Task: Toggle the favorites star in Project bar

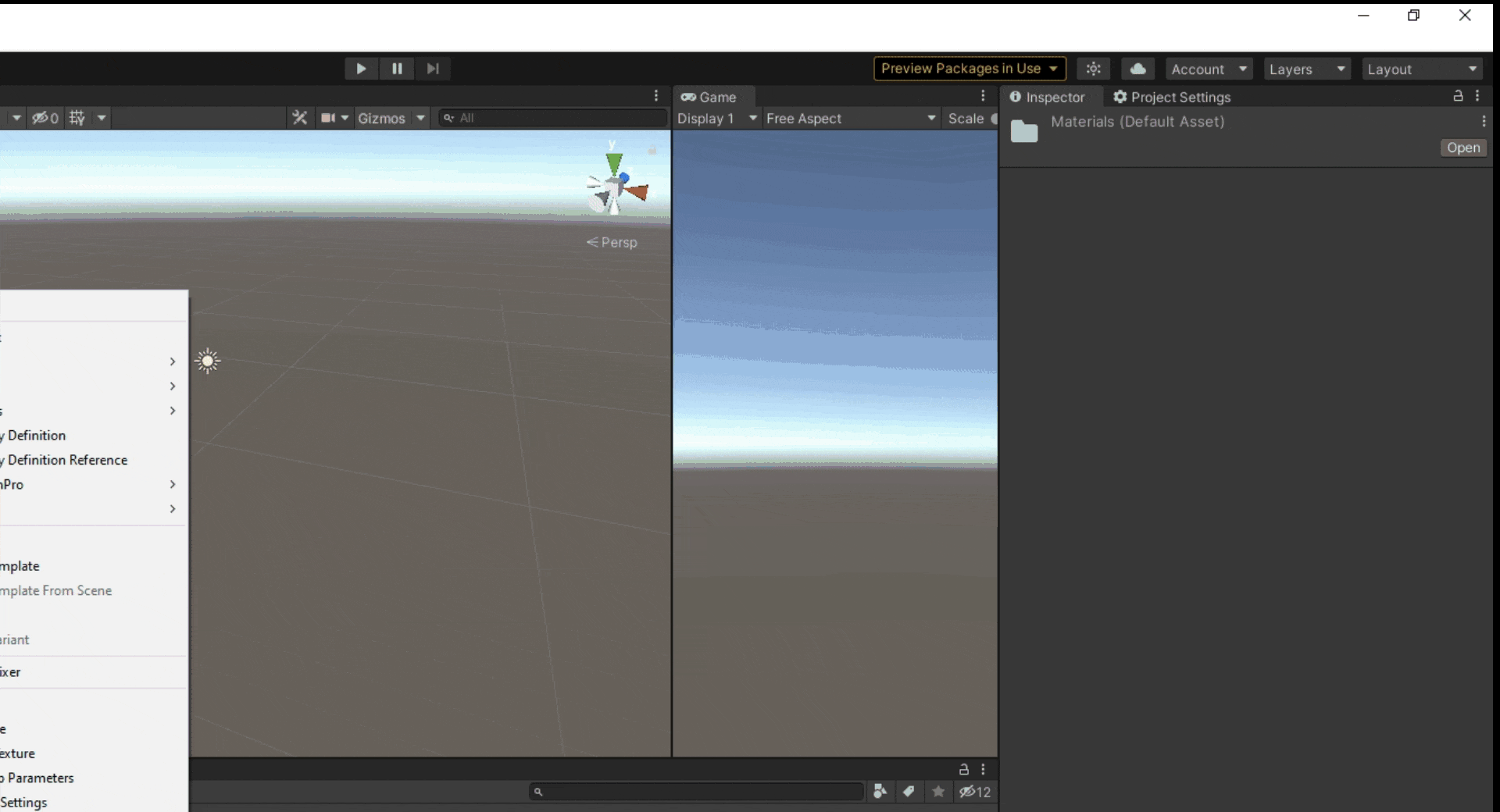Action: click(938, 792)
